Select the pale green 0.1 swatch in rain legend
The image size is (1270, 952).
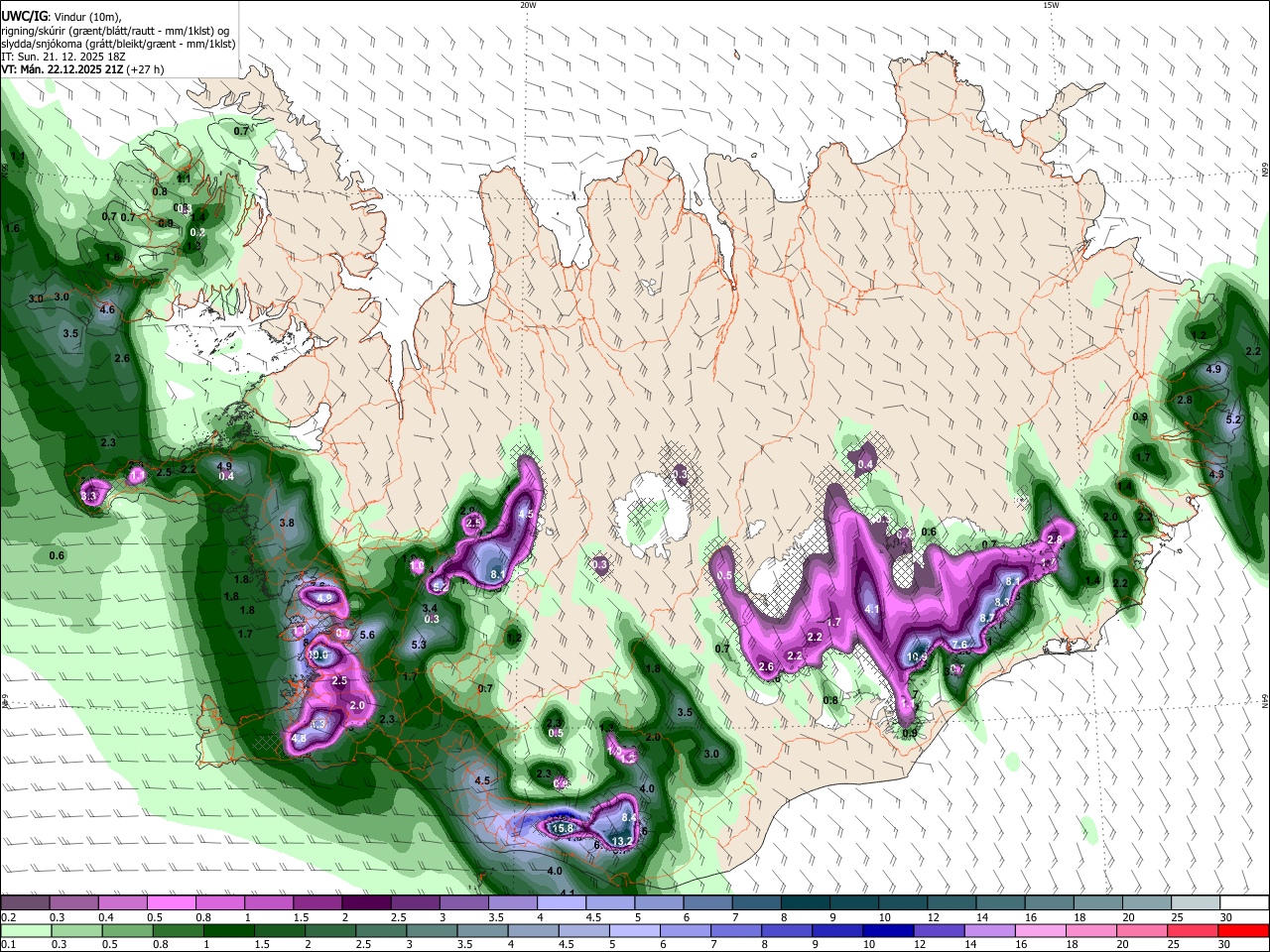pyautogui.click(x=26, y=930)
